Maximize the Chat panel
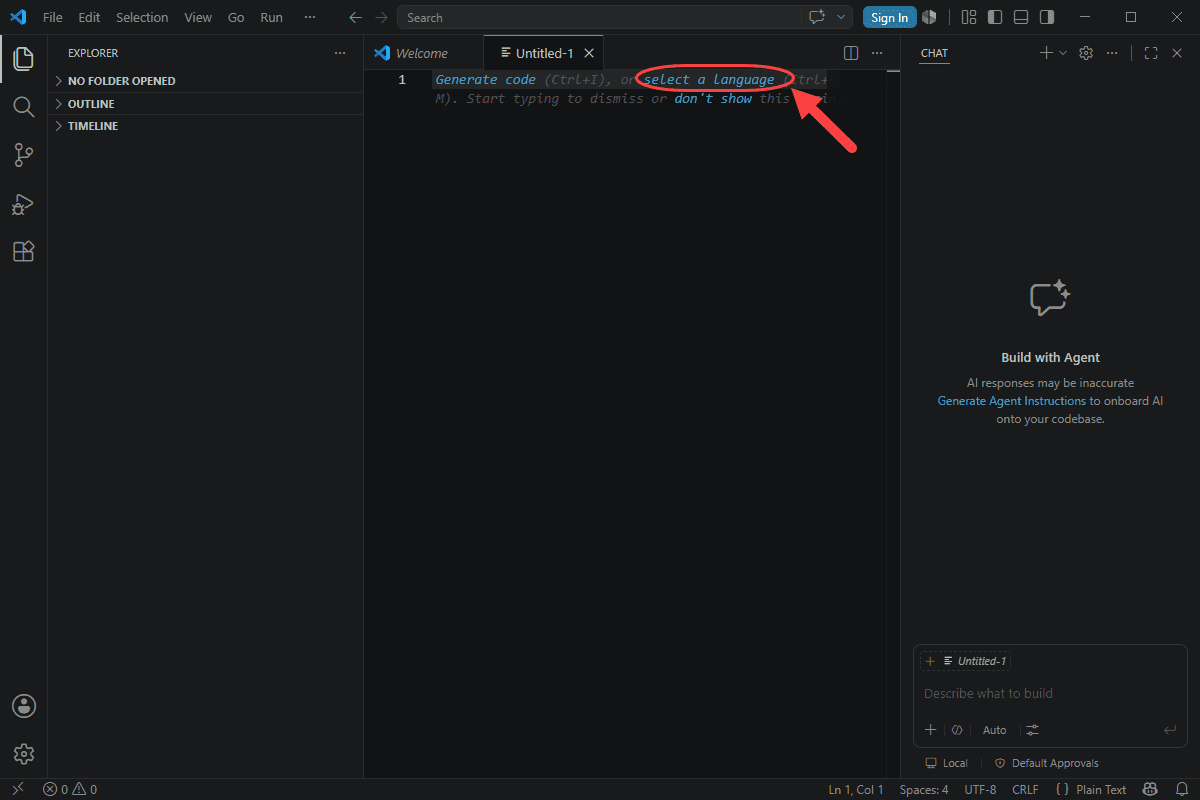This screenshot has width=1200, height=800. tap(1151, 53)
